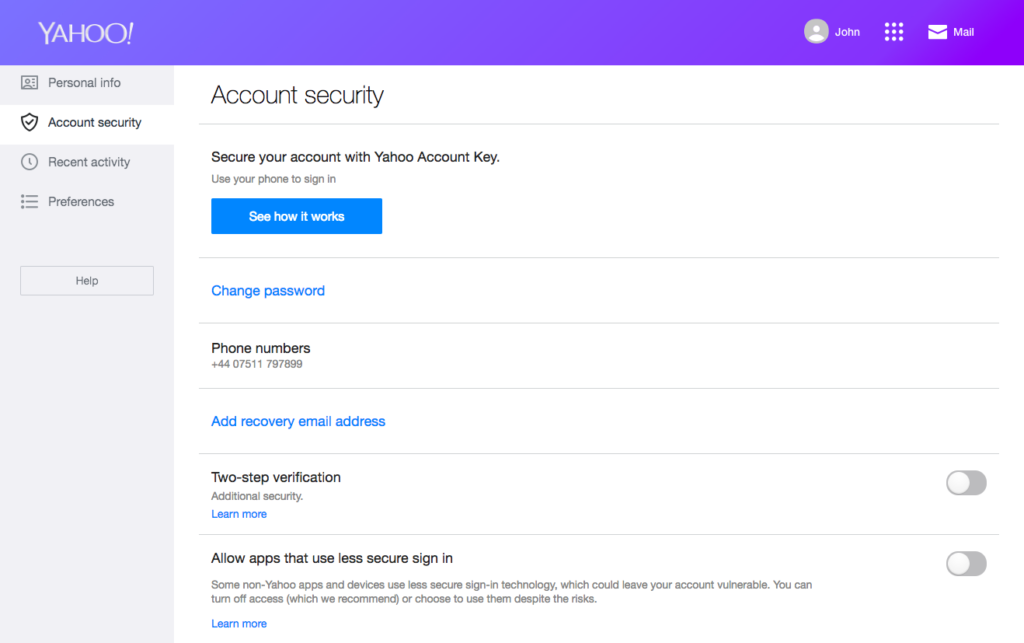Open John's profile avatar icon
This screenshot has width=1024, height=643.
coord(816,32)
